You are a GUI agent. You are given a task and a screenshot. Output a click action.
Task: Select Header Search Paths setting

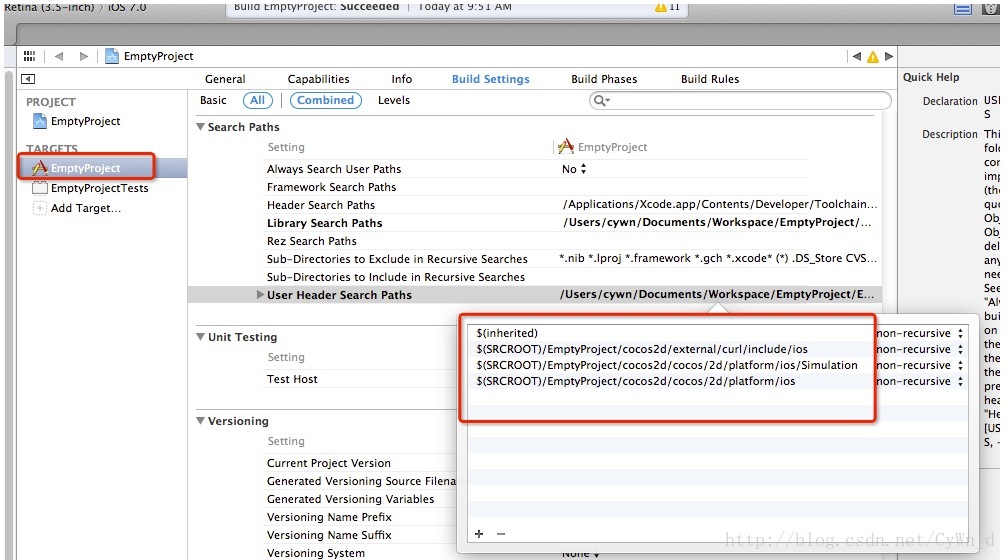(x=321, y=205)
